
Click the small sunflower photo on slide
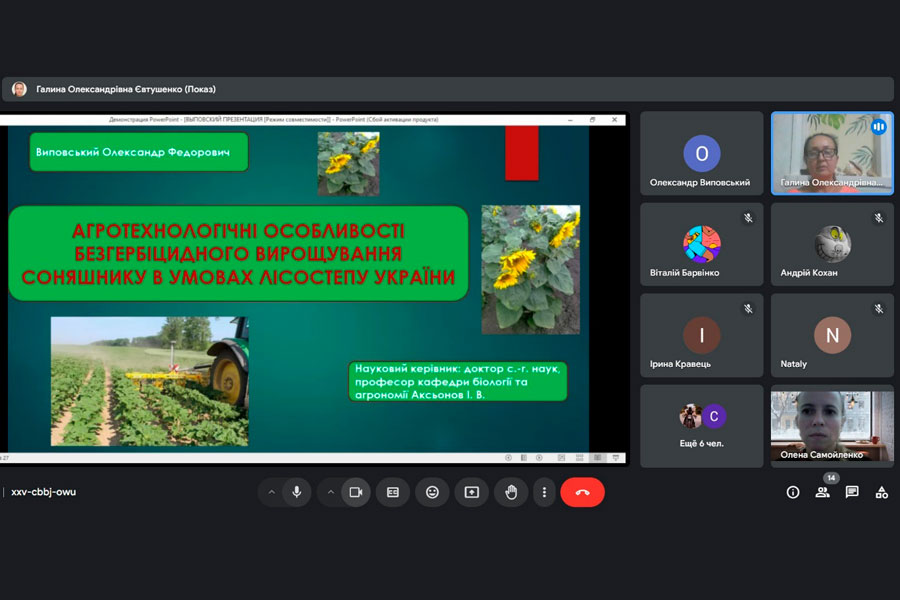coord(348,164)
